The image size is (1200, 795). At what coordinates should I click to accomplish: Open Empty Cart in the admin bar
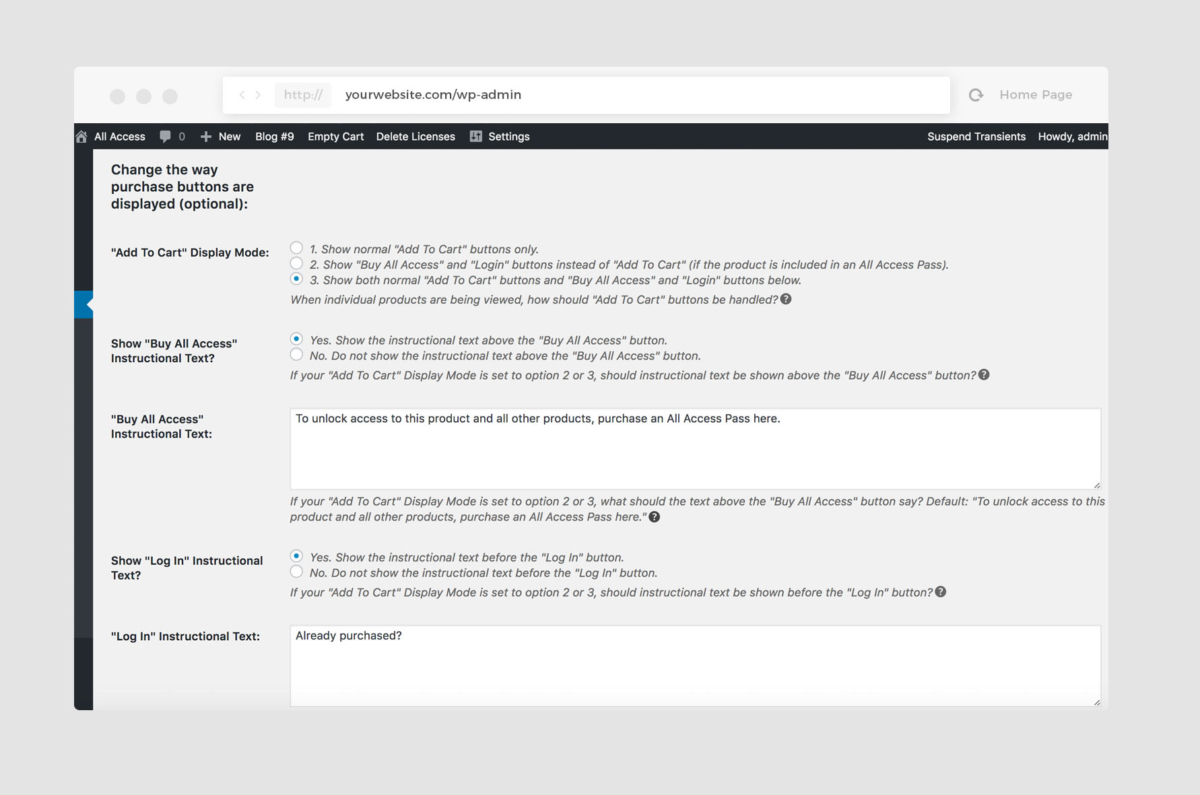point(335,137)
